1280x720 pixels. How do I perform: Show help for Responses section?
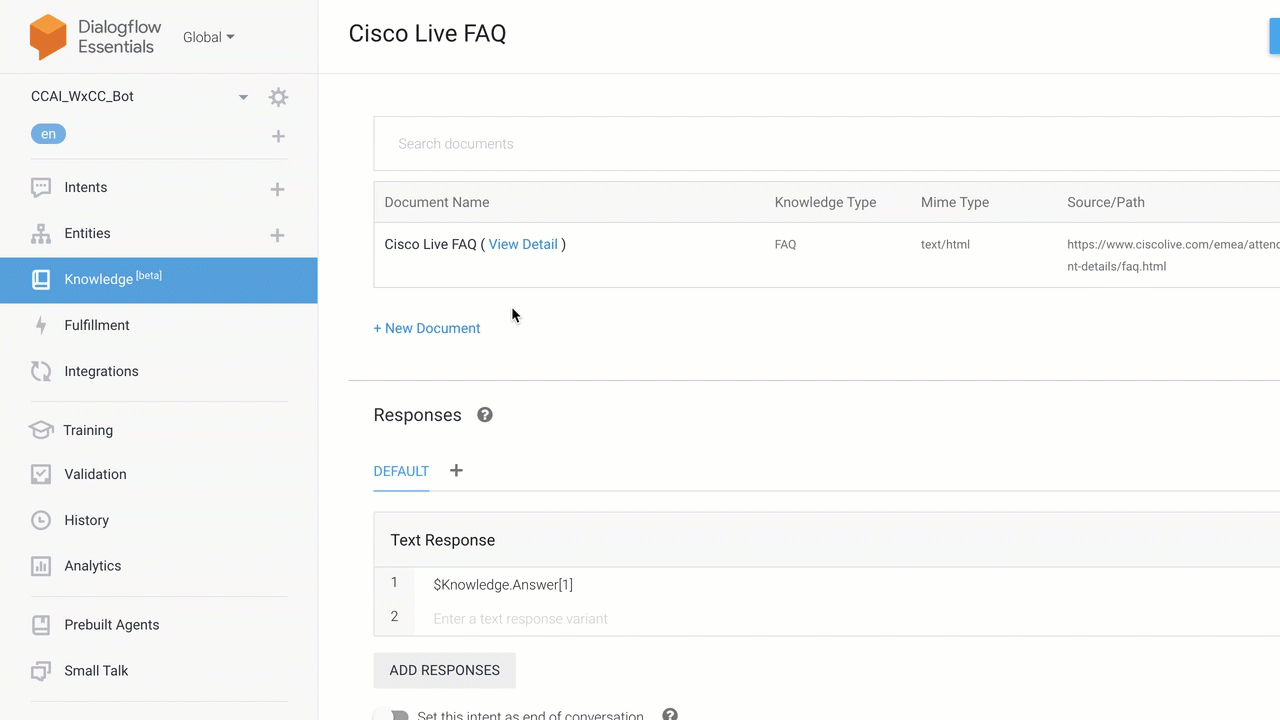[x=485, y=415]
